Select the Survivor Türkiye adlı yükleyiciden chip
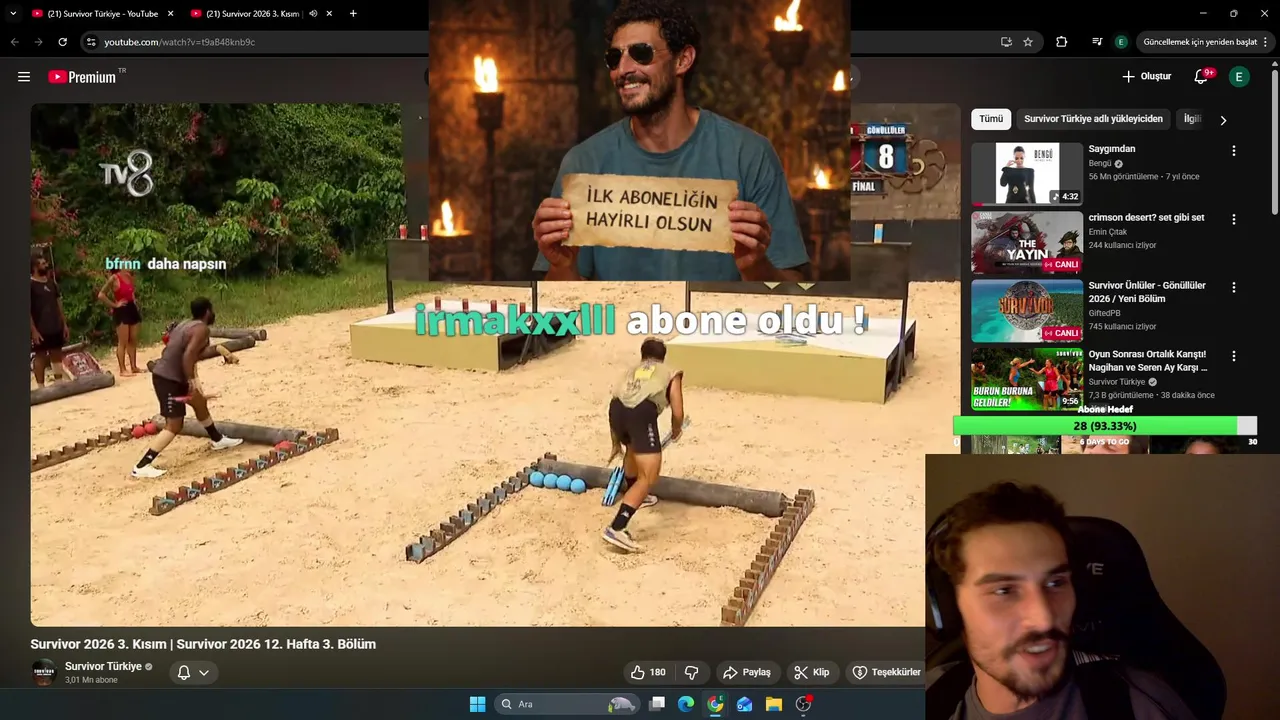Viewport: 1280px width, 720px height. [x=1093, y=119]
